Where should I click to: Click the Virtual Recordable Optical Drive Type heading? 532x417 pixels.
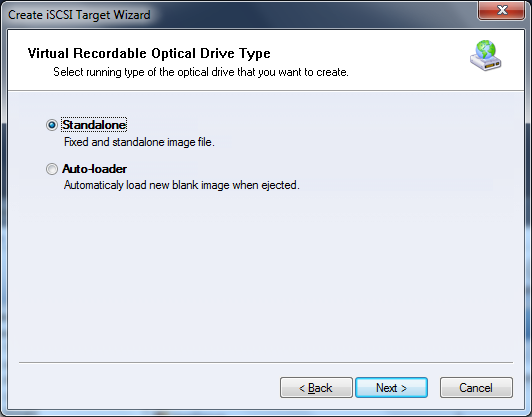149,53
